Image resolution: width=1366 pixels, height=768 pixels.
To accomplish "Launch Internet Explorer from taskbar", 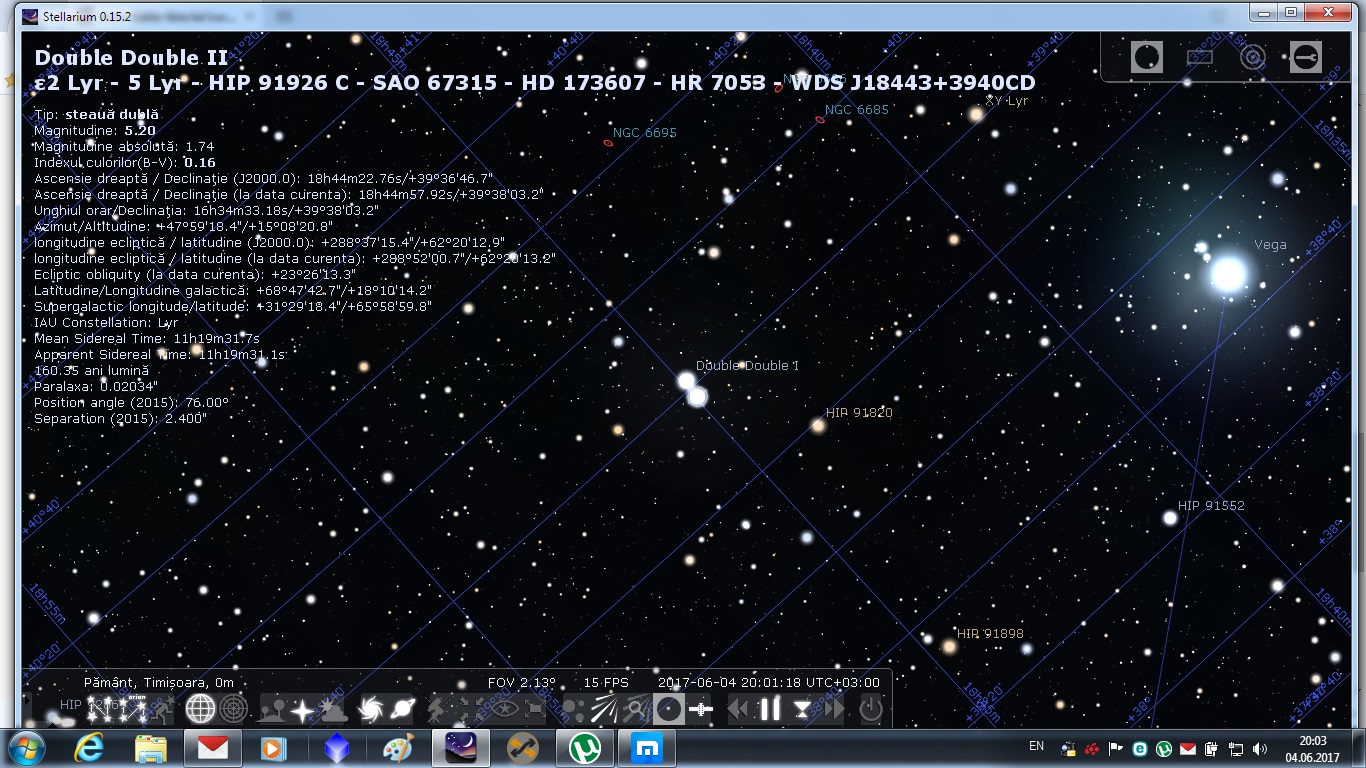I will (90, 748).
